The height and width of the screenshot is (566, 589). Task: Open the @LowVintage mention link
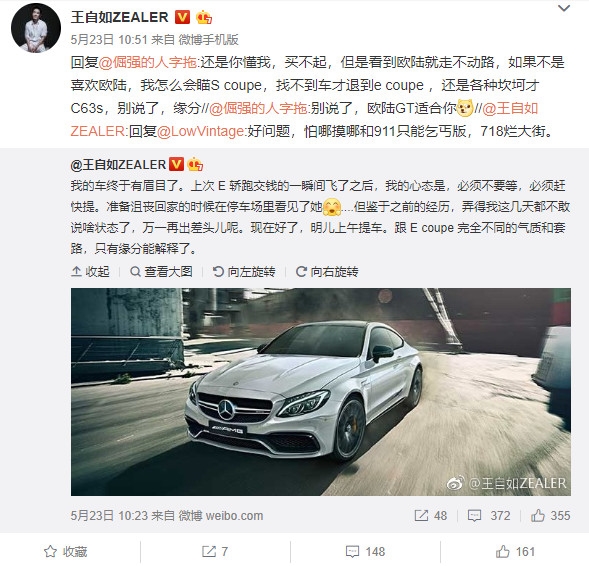click(201, 131)
